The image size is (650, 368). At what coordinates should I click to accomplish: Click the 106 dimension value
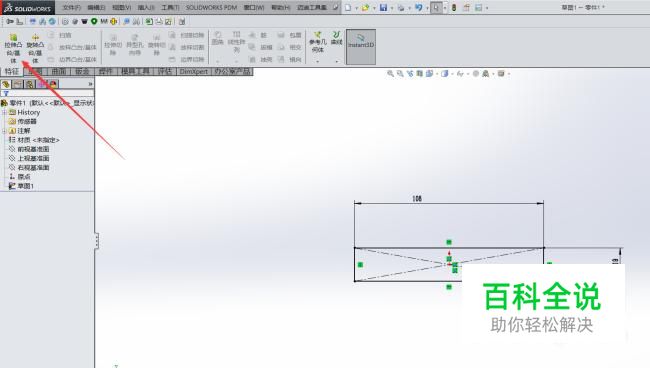[417, 199]
